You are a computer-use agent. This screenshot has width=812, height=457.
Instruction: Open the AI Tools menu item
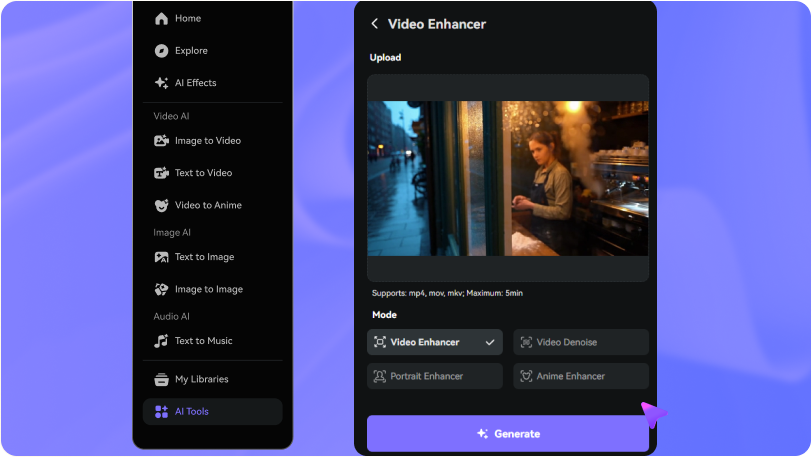(212, 411)
